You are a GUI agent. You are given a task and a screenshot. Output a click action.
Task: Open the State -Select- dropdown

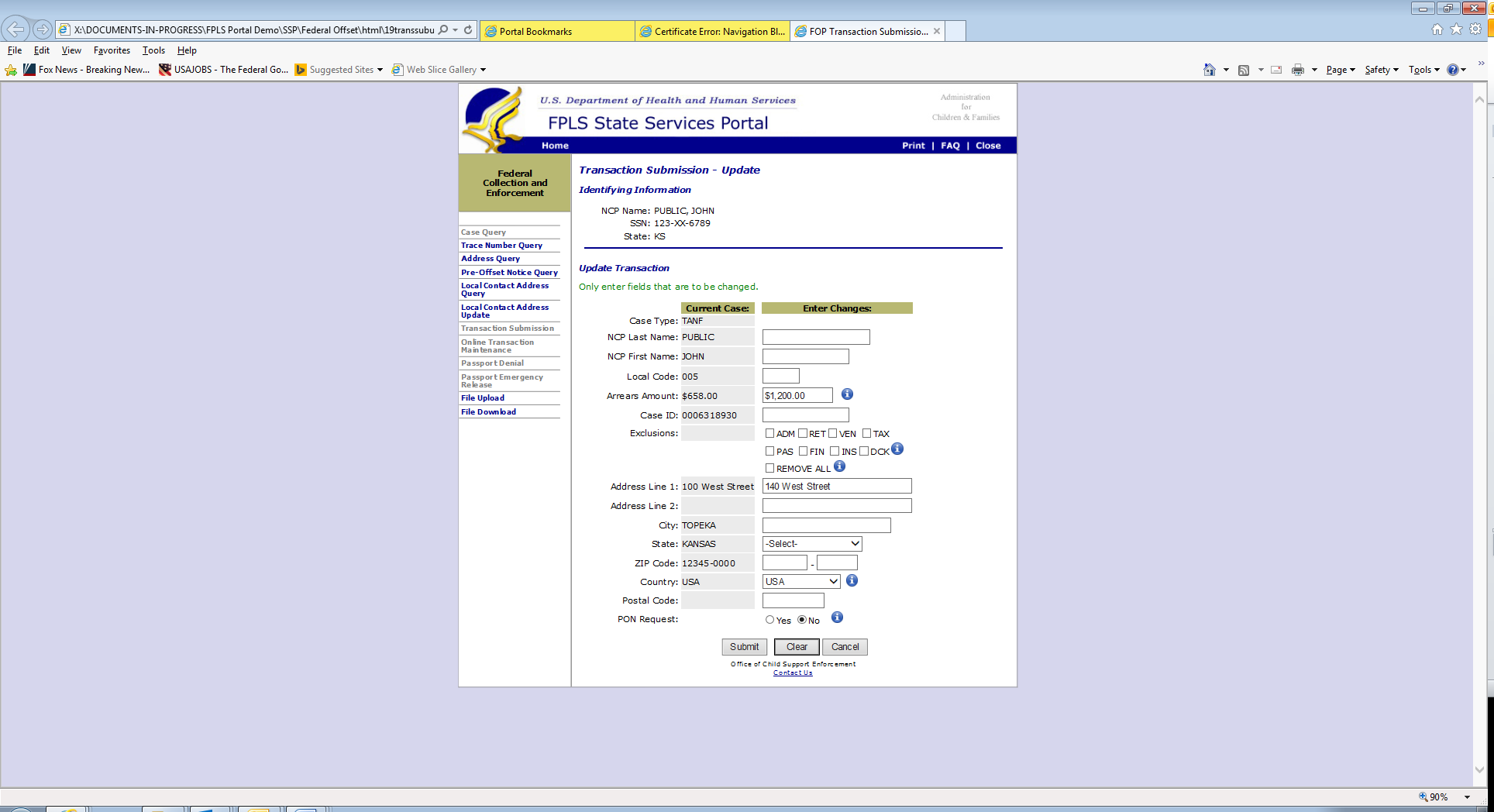[x=812, y=544]
